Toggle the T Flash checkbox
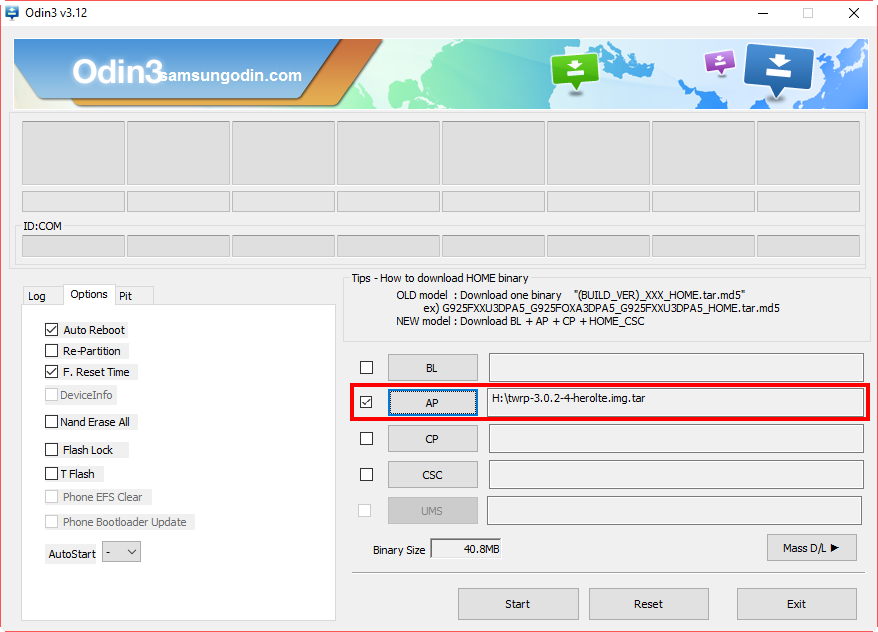 (x=52, y=474)
